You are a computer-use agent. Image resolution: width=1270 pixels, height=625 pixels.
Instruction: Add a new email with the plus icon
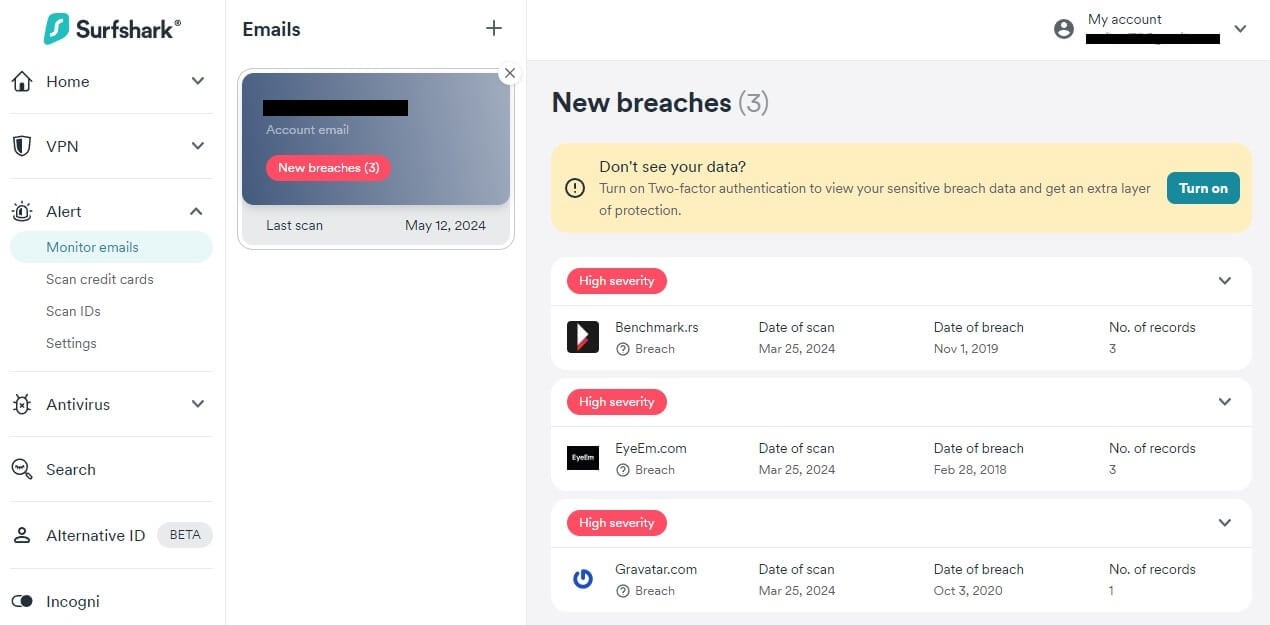[x=493, y=28]
